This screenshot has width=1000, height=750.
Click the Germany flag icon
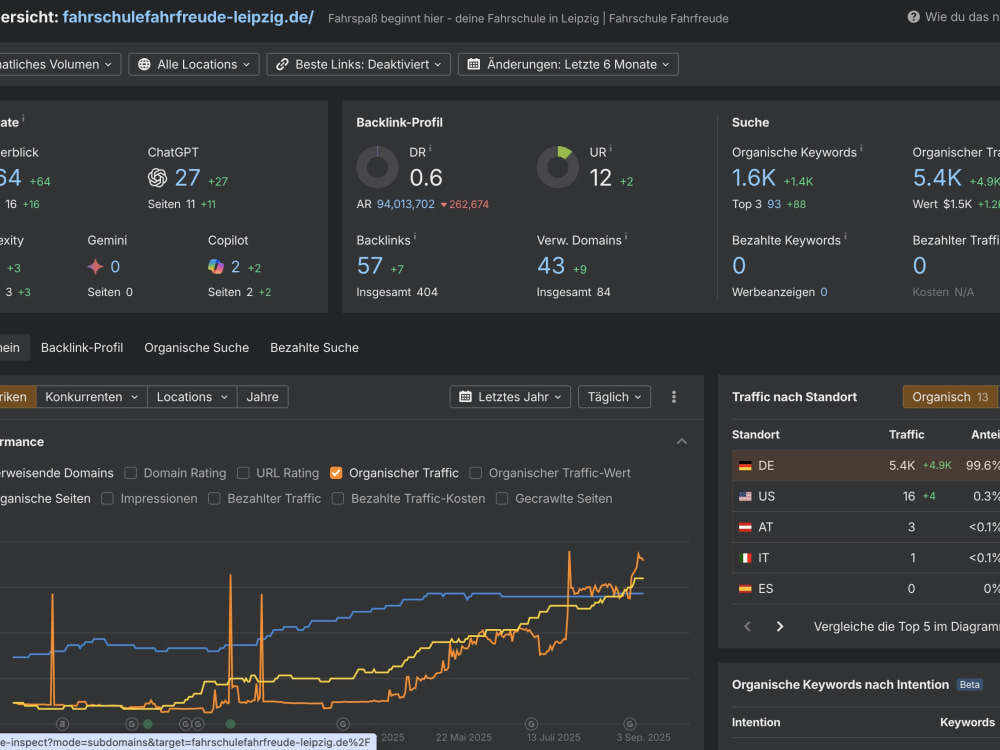click(x=745, y=466)
